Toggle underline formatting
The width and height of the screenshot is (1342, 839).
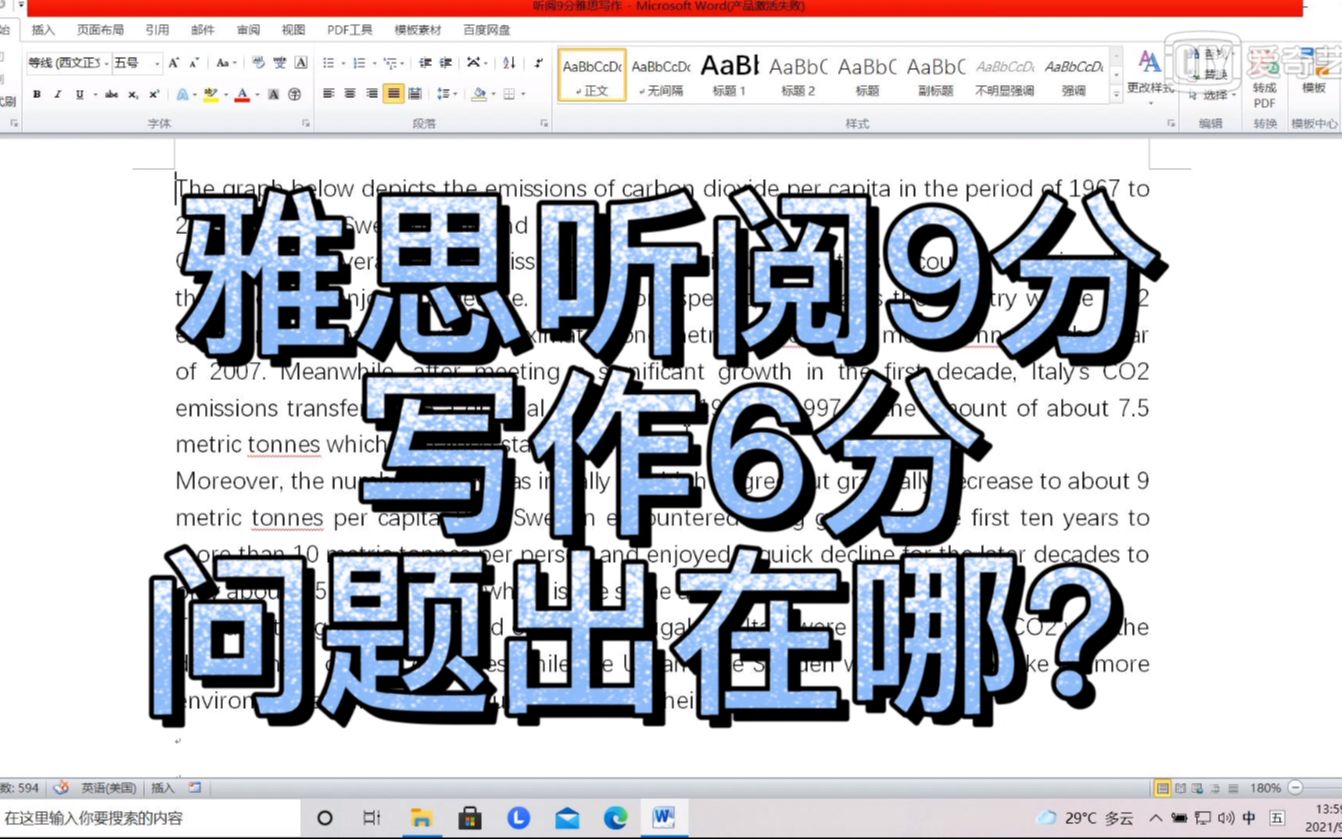(79, 94)
